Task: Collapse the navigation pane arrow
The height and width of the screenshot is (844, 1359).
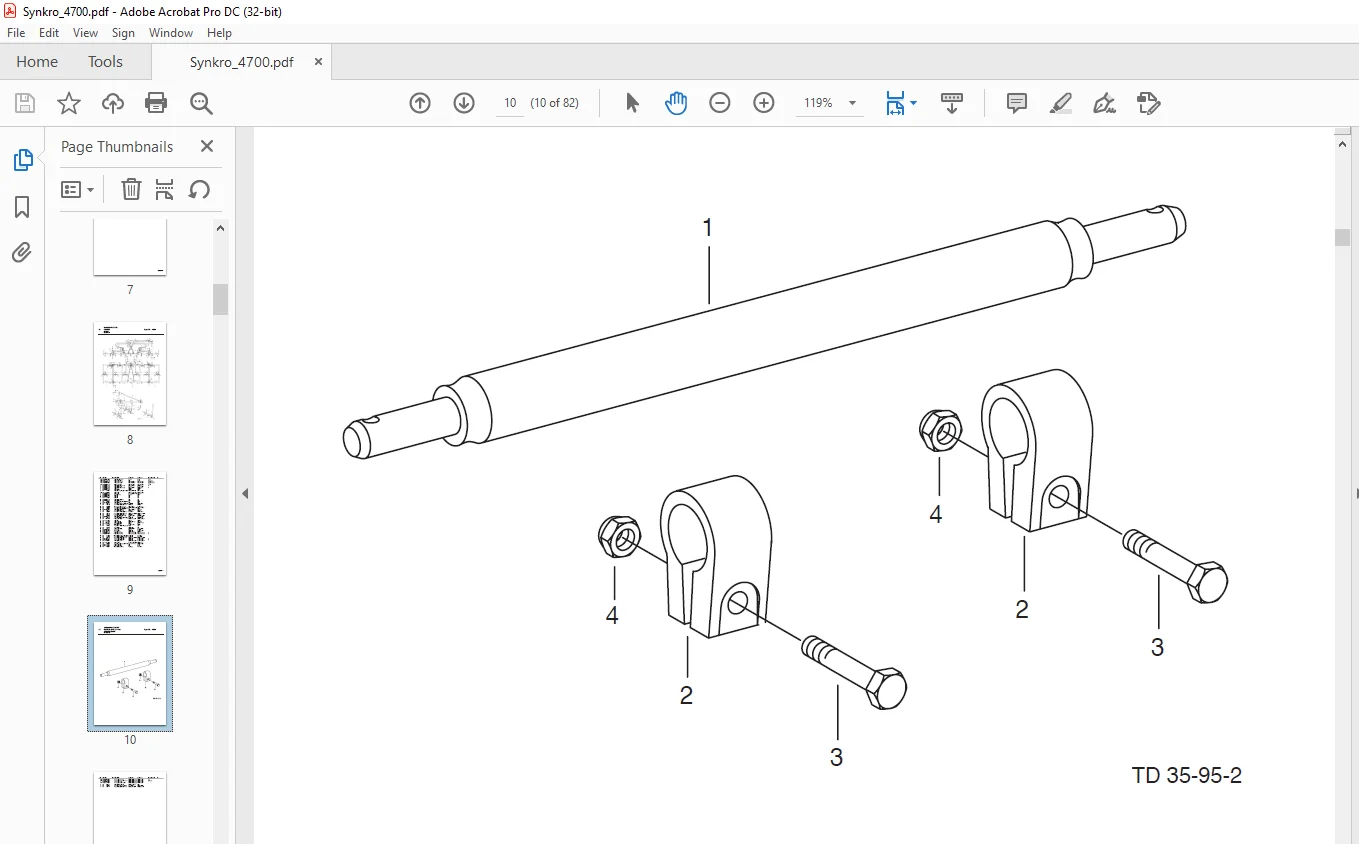Action: [245, 493]
